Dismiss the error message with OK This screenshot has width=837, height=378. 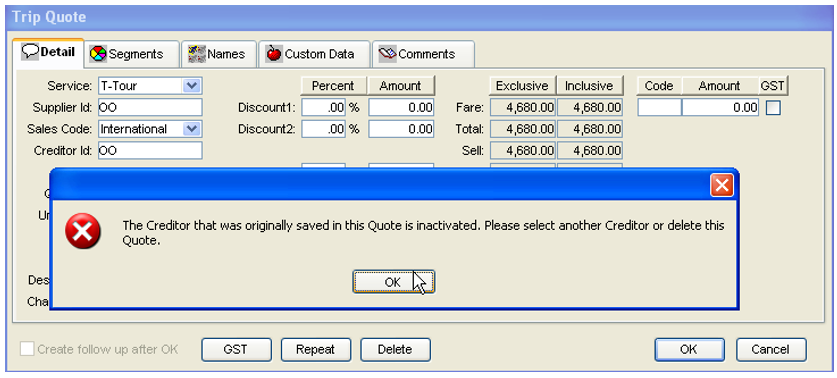[393, 282]
